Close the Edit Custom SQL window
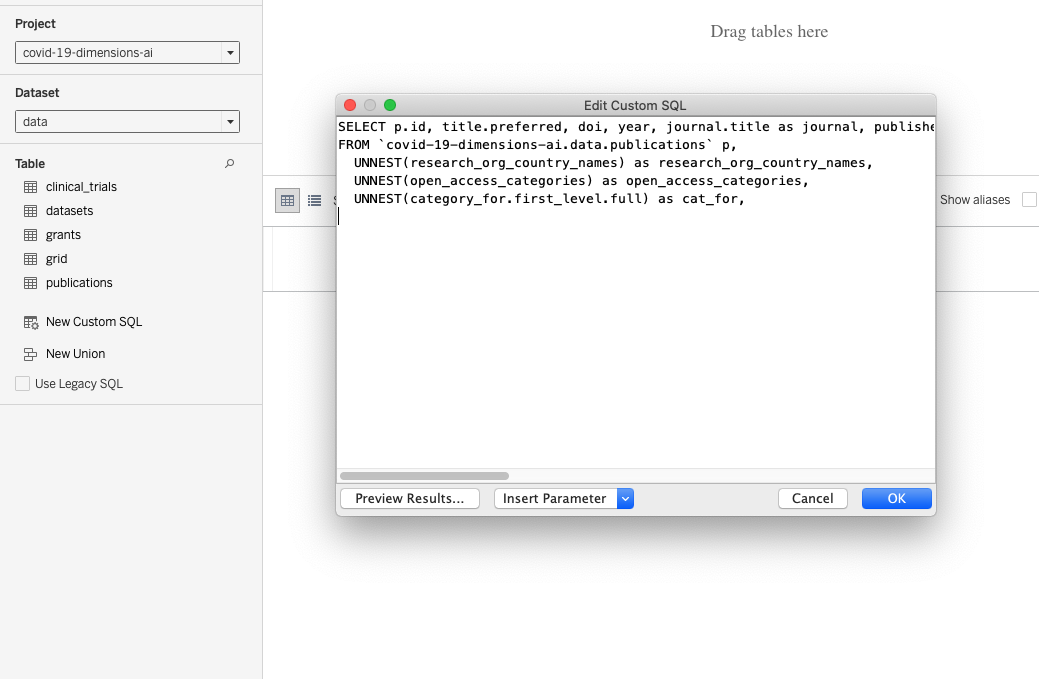This screenshot has height=679, width=1039. [350, 105]
